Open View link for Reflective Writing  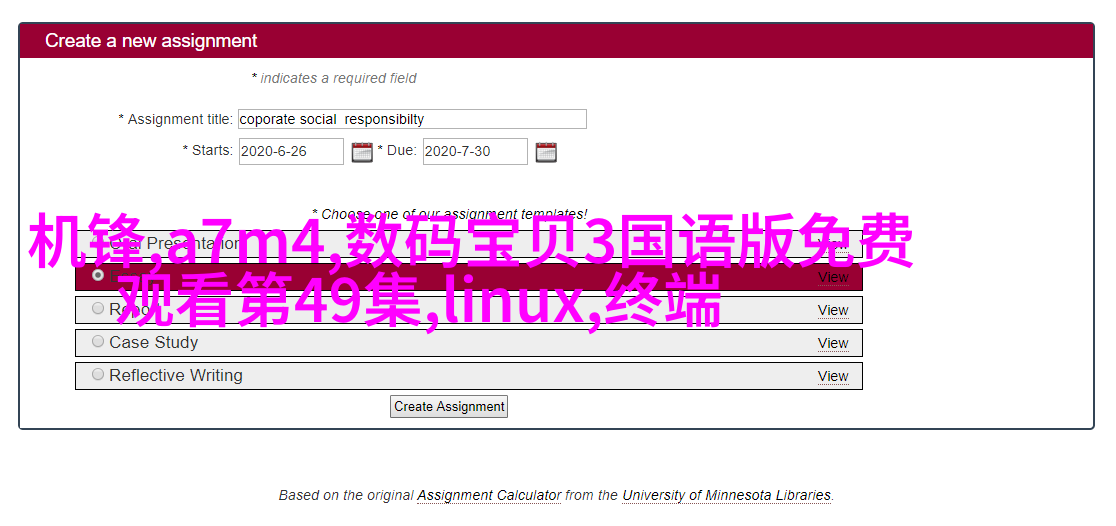832,376
